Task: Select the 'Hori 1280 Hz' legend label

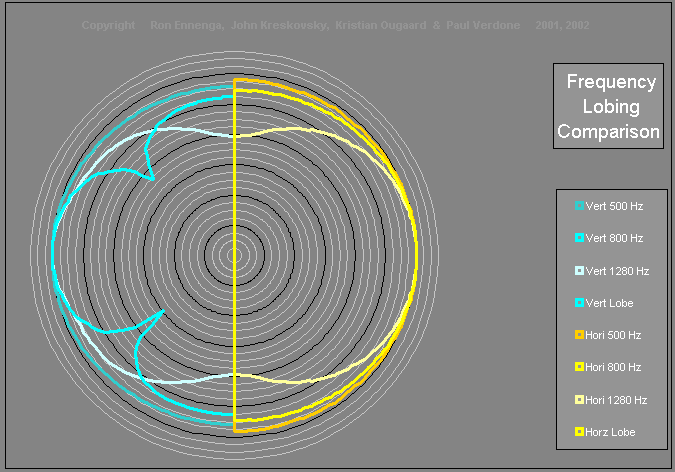Action: (616, 400)
